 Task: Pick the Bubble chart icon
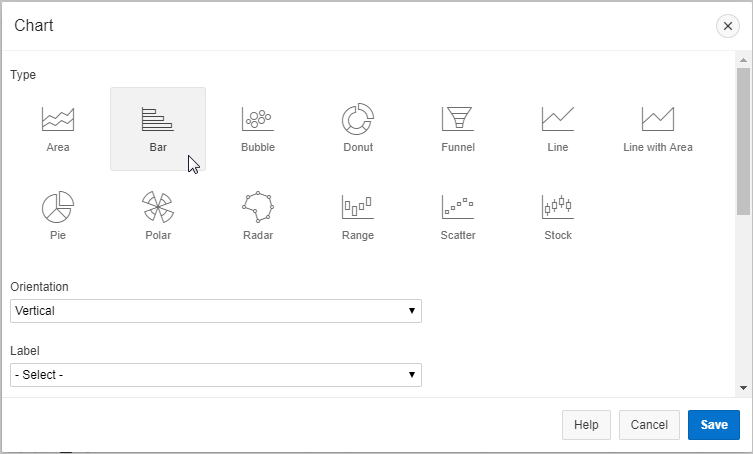258,128
